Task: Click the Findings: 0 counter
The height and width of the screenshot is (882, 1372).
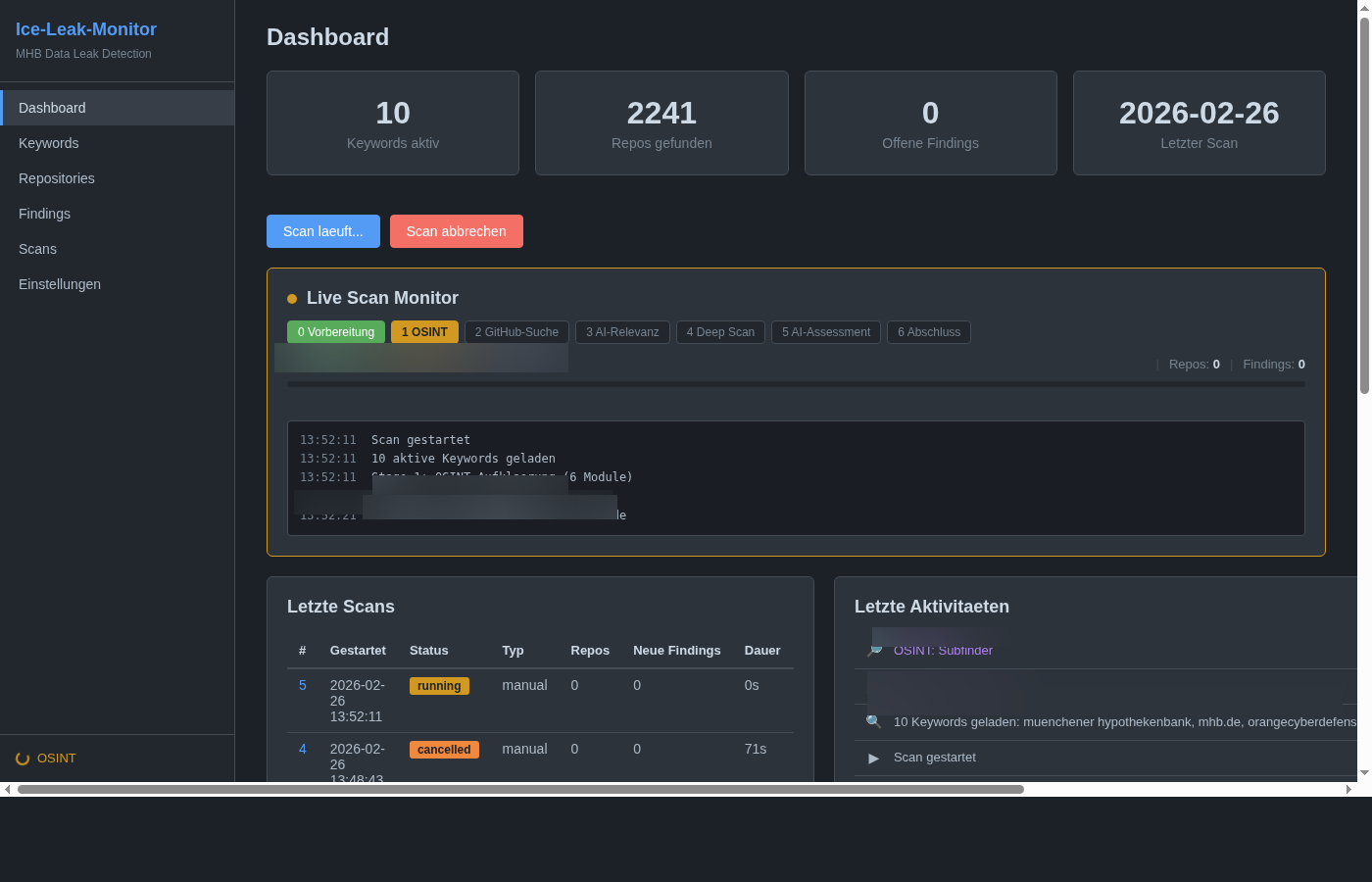Action: pos(1274,365)
